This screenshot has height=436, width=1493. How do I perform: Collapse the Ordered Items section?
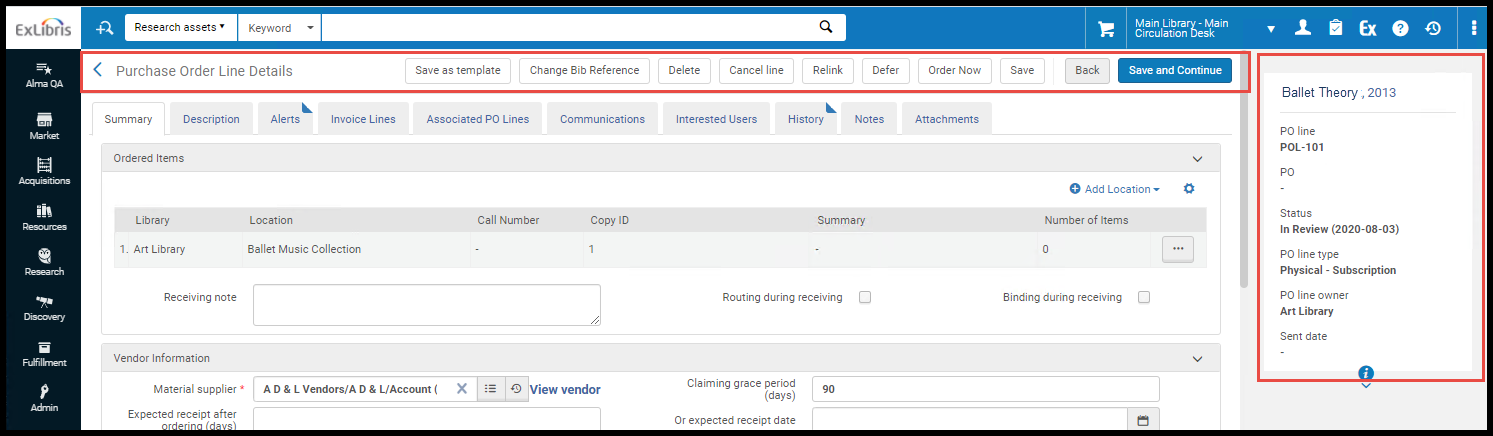pos(1197,158)
